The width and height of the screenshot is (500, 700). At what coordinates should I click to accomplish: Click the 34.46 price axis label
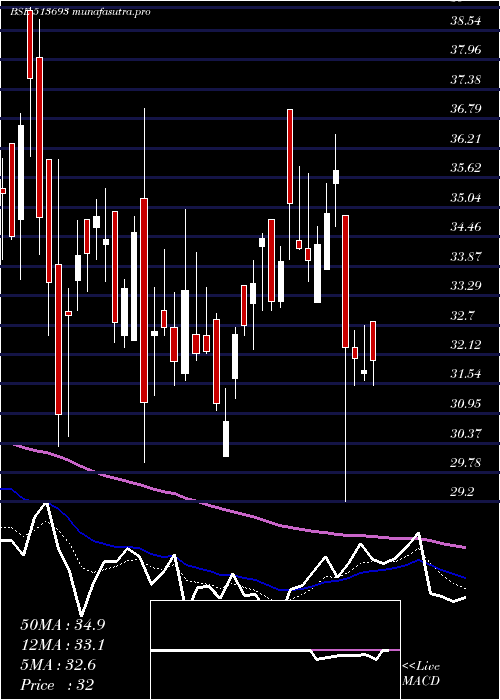(466, 227)
